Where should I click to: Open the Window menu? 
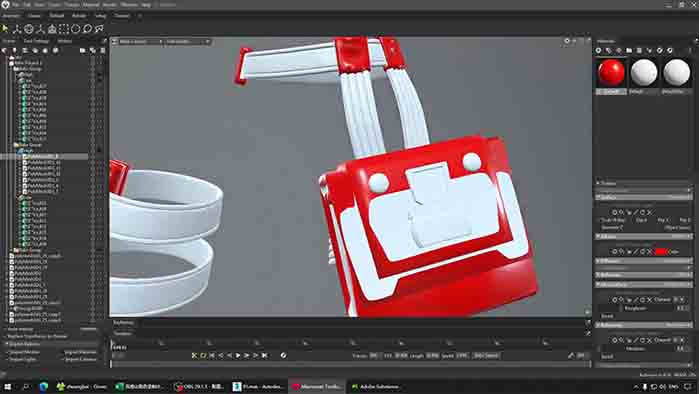(129, 5)
